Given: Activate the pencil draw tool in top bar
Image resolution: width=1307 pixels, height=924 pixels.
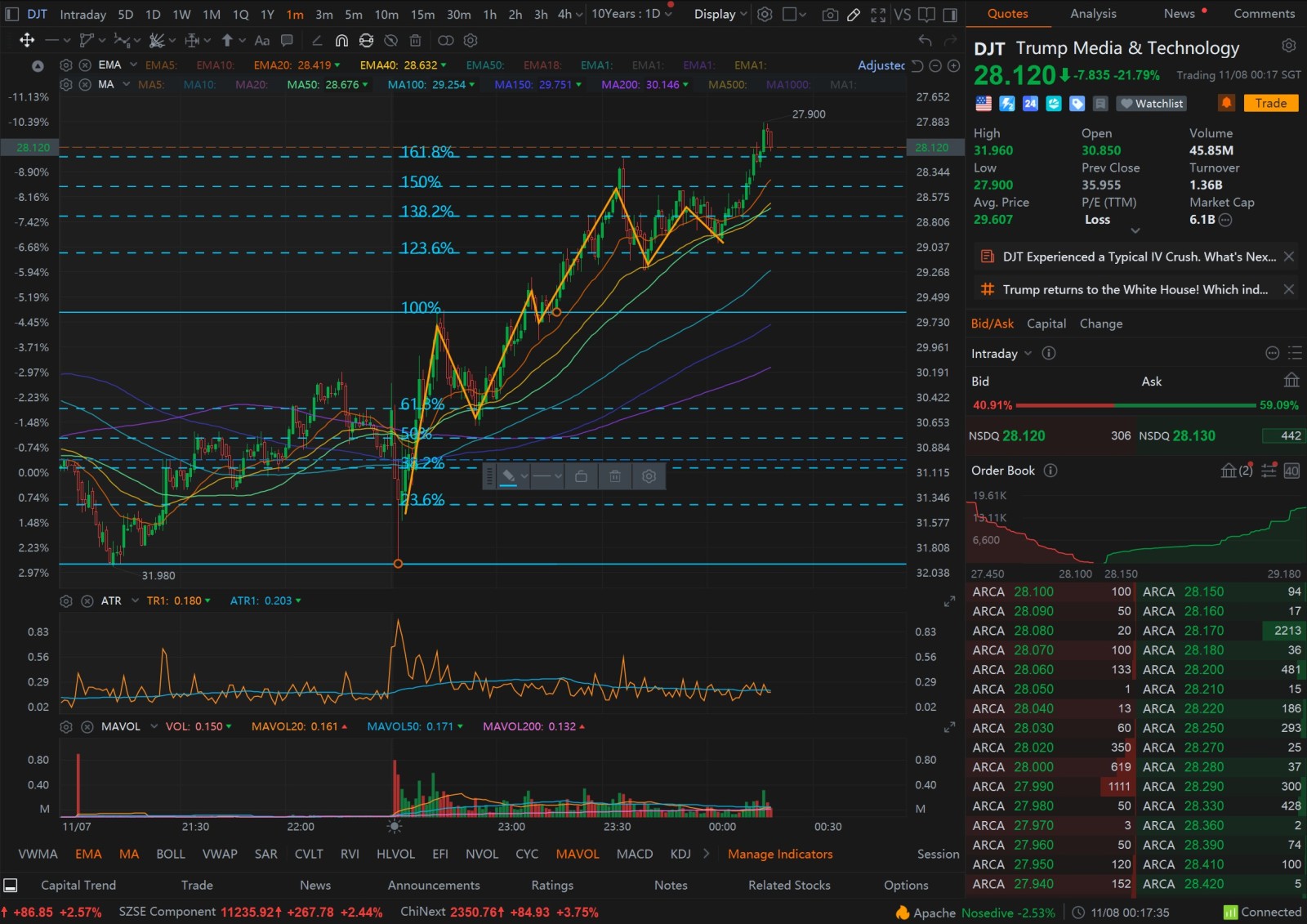Looking at the screenshot, I should (x=854, y=14).
